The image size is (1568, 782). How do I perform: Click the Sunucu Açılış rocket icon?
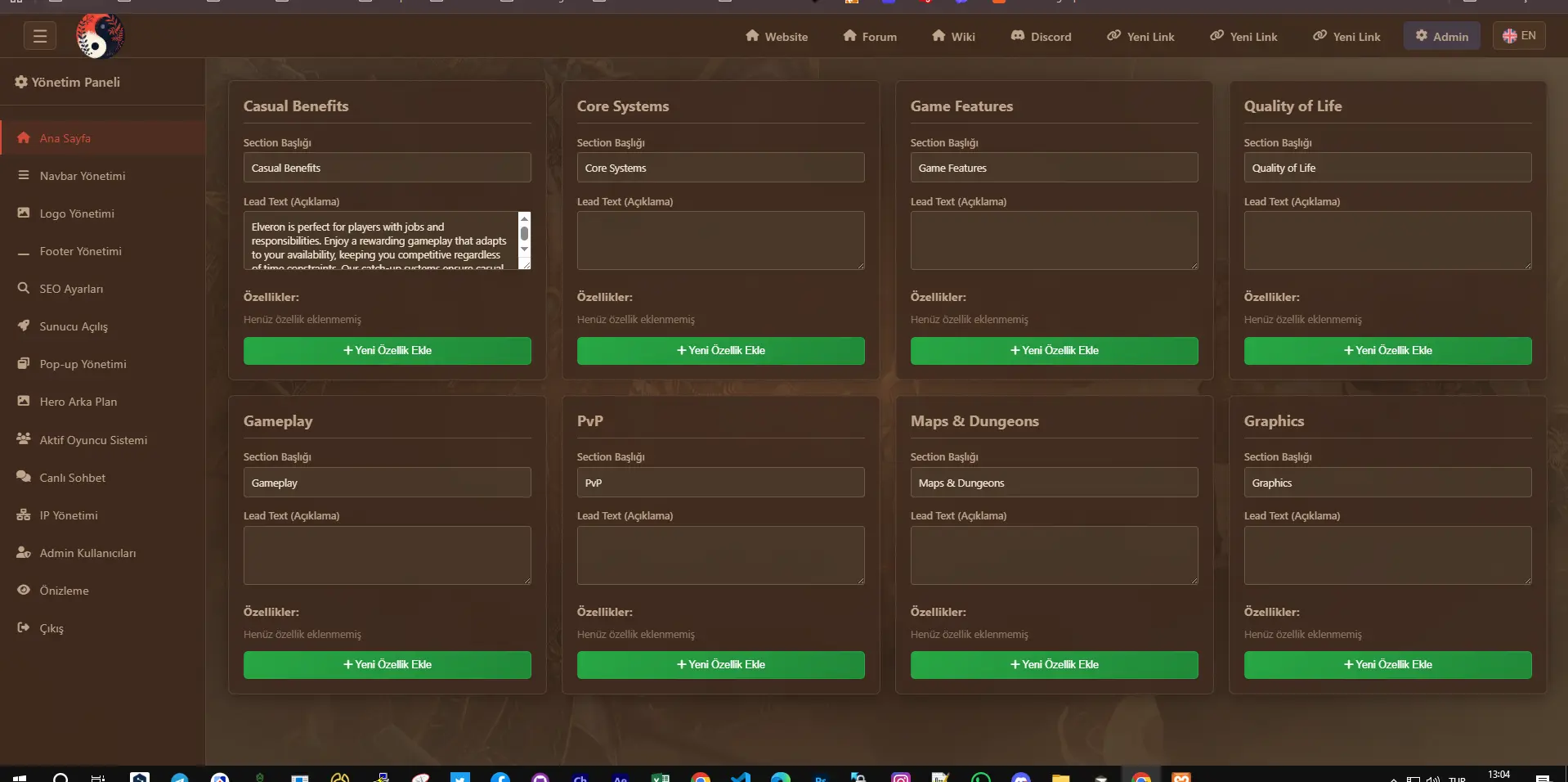click(x=24, y=326)
